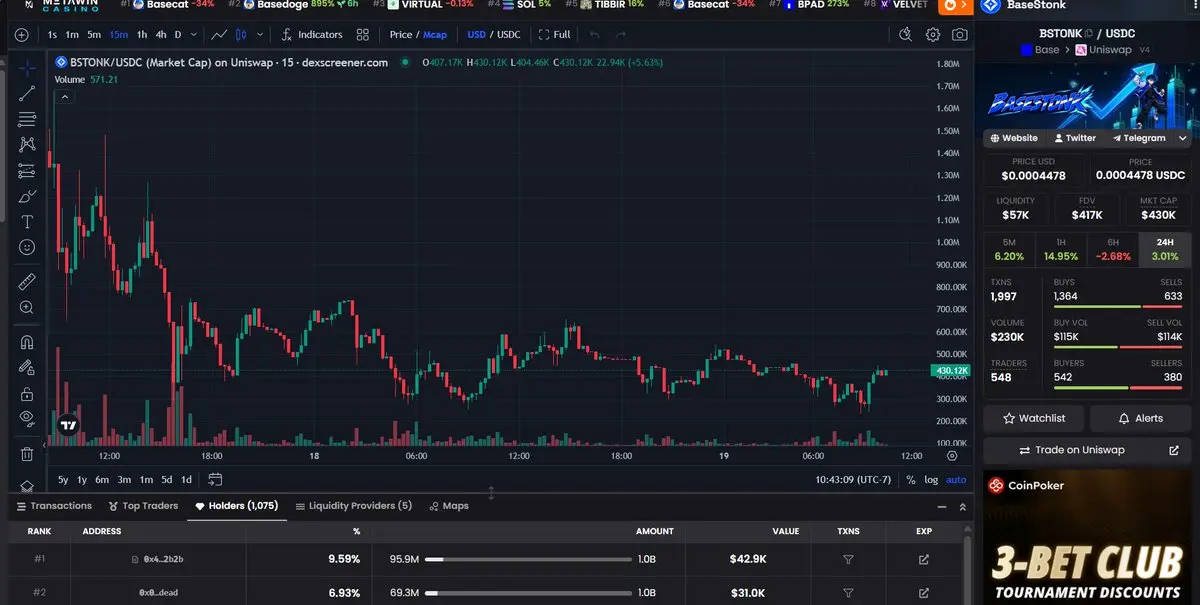1200x605 pixels.
Task: Take a chart snapshot with camera icon
Action: (960, 34)
